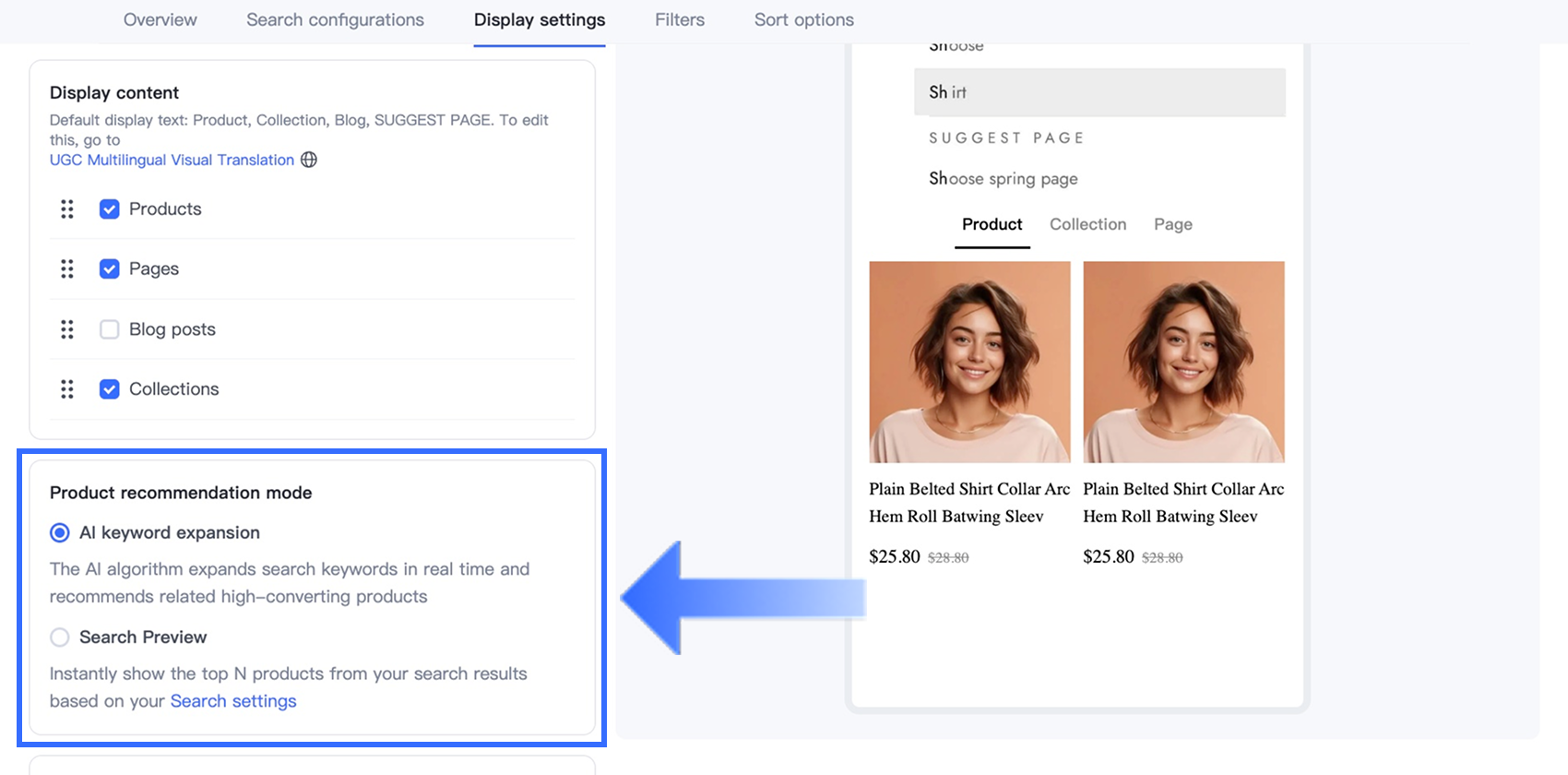1568x775 pixels.
Task: Click globe icon next to translation link
Action: click(309, 160)
